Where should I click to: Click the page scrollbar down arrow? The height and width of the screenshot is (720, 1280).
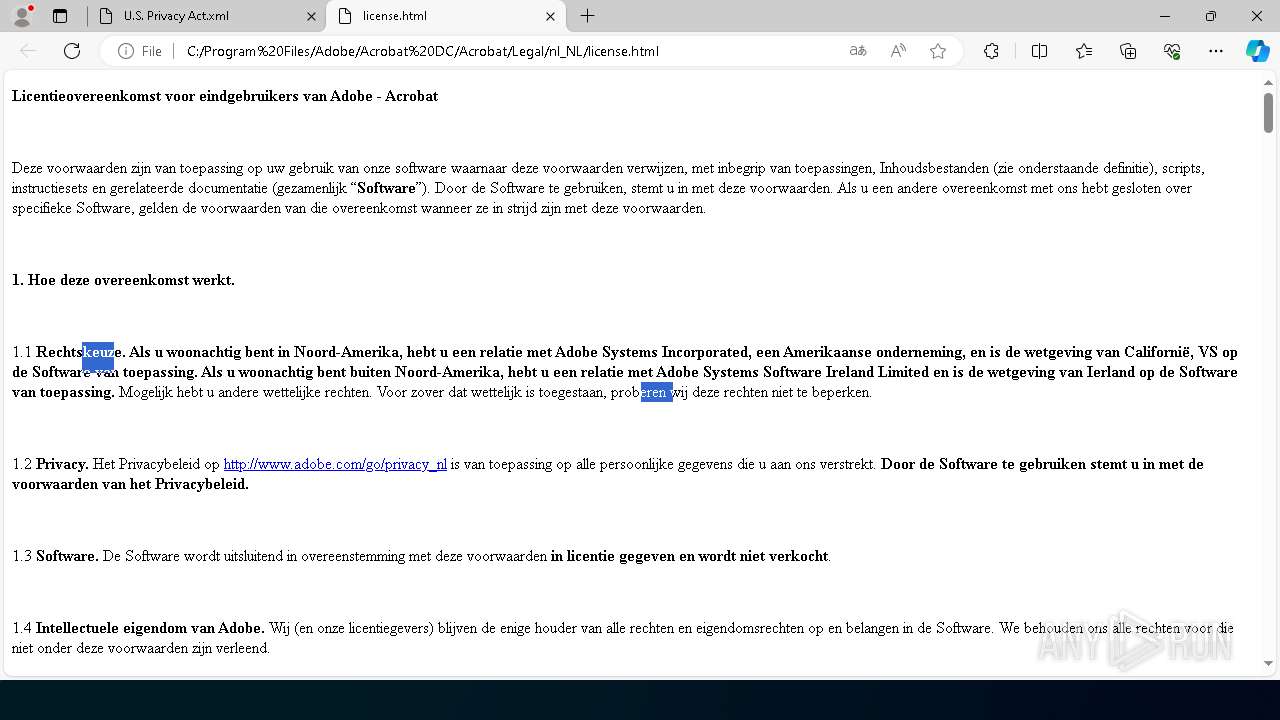[x=1268, y=663]
